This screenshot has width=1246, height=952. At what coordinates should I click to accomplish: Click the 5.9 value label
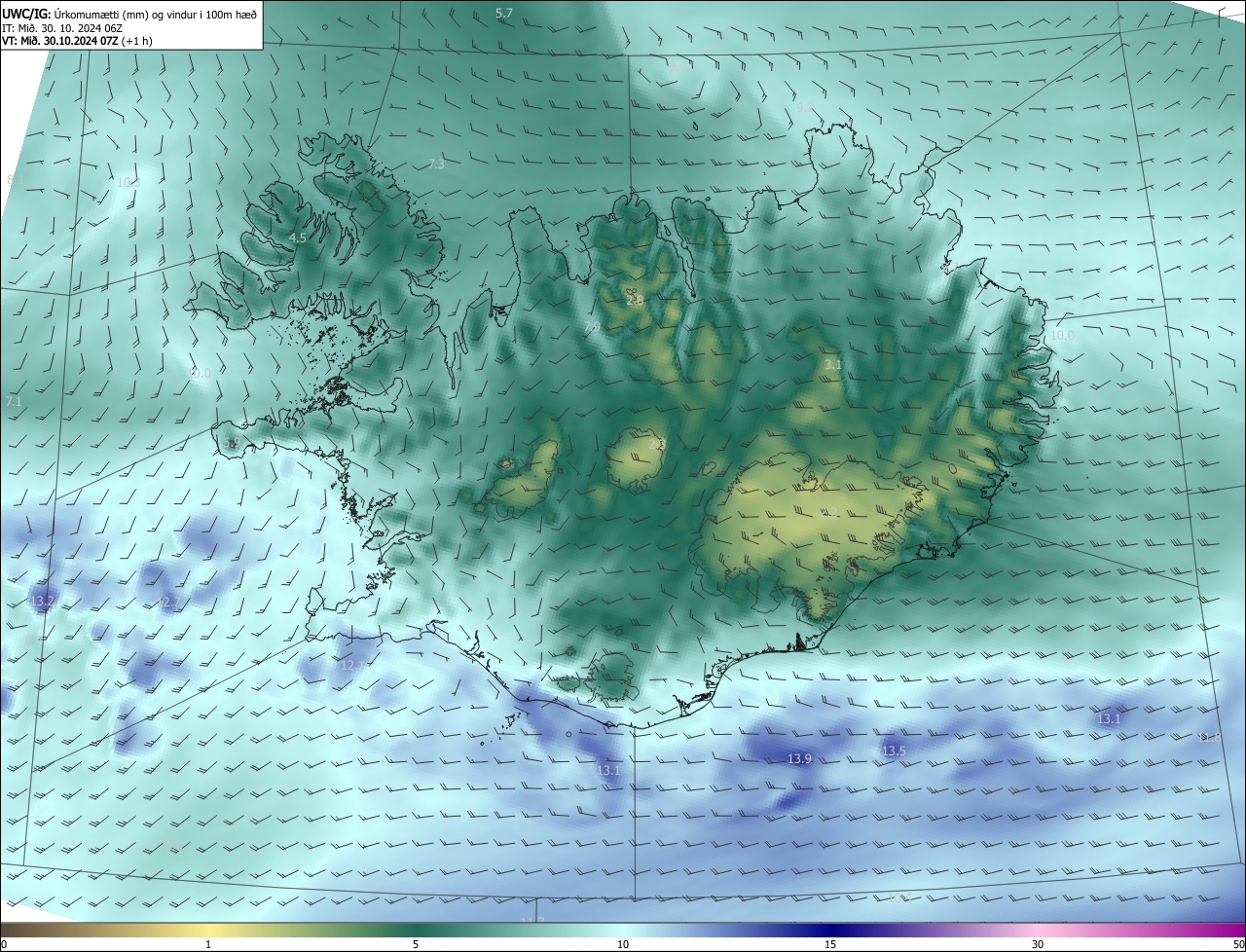pyautogui.click(x=232, y=443)
